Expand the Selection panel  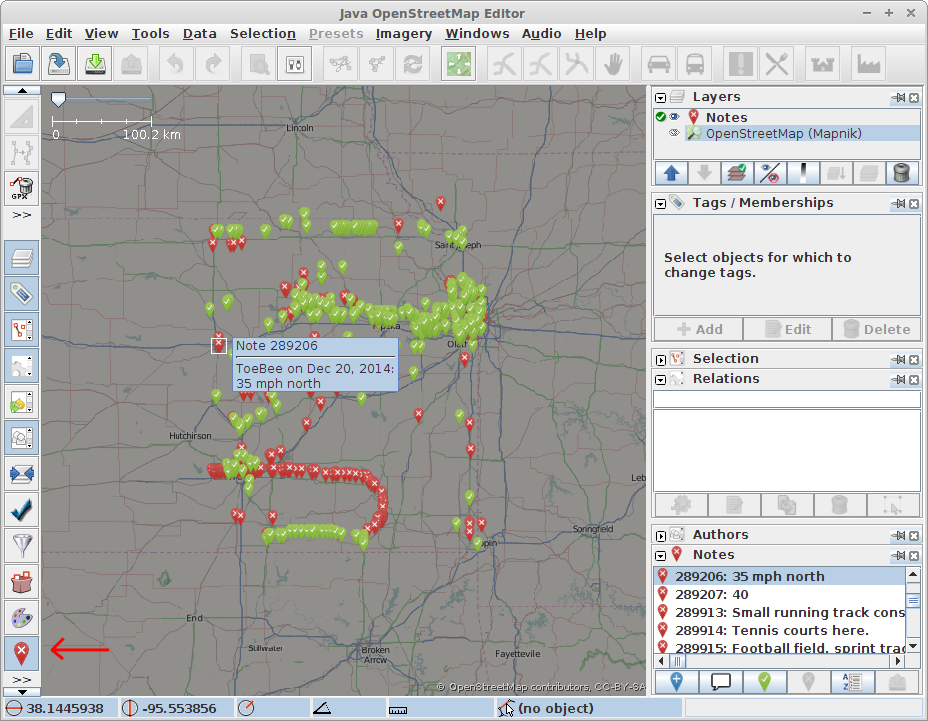pos(661,358)
